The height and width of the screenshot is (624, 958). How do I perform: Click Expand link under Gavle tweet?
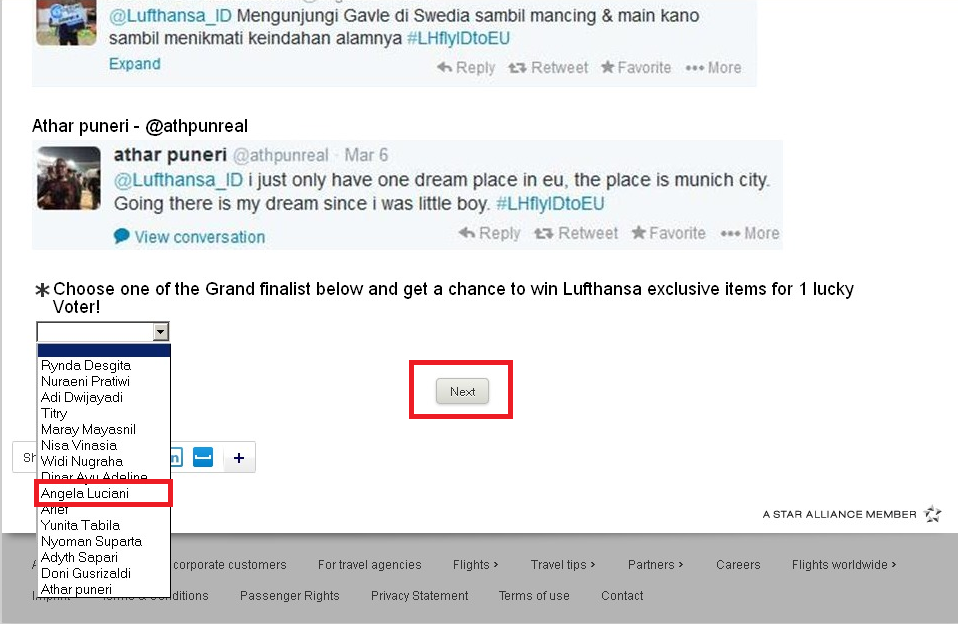pos(135,64)
